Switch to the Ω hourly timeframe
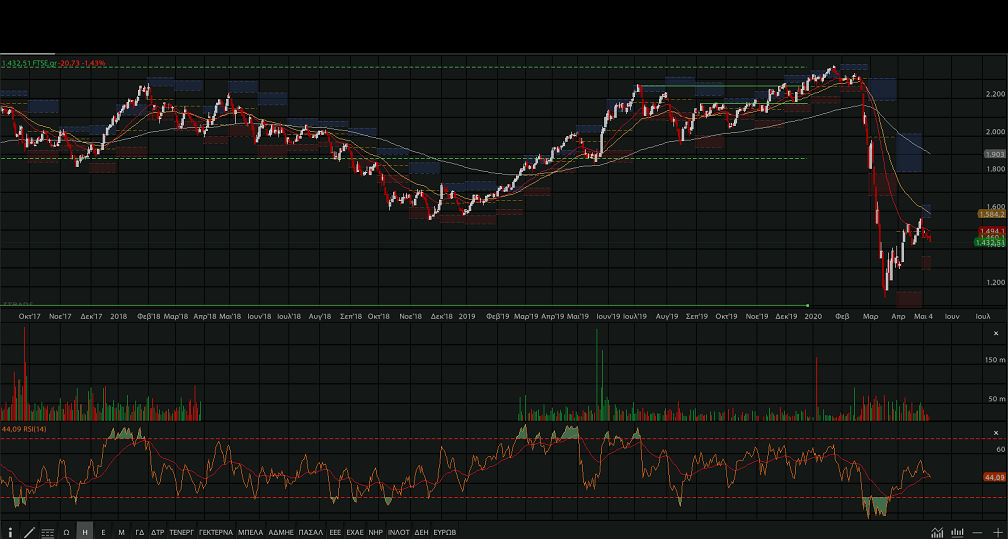This screenshot has width=1008, height=539. 66,532
